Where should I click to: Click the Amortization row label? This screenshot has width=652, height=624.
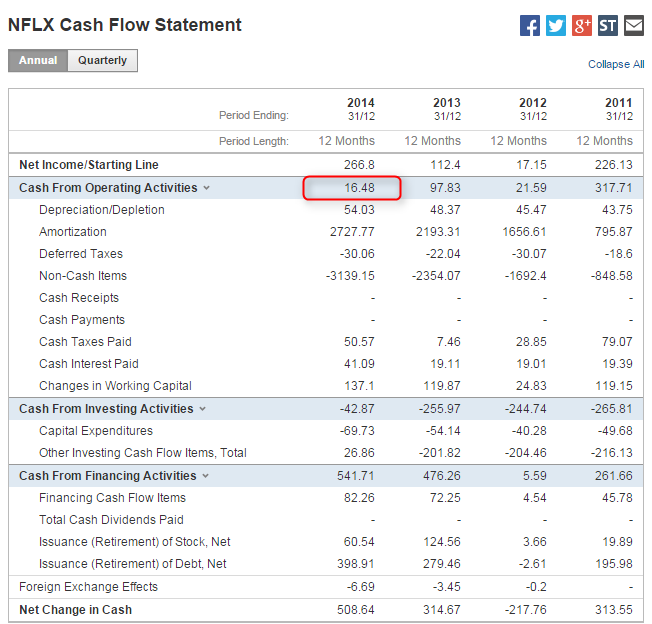click(x=73, y=232)
